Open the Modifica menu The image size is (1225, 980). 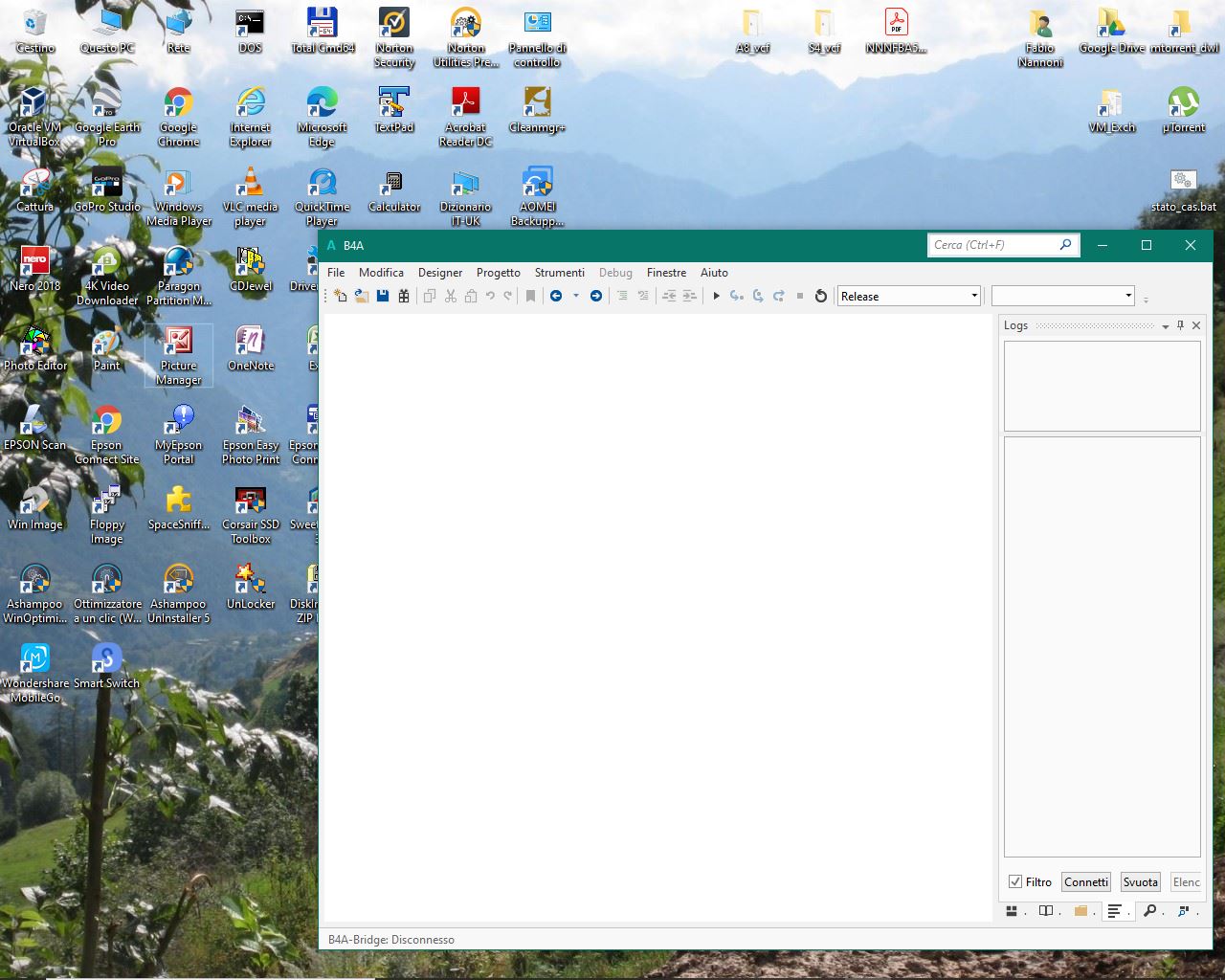click(381, 273)
